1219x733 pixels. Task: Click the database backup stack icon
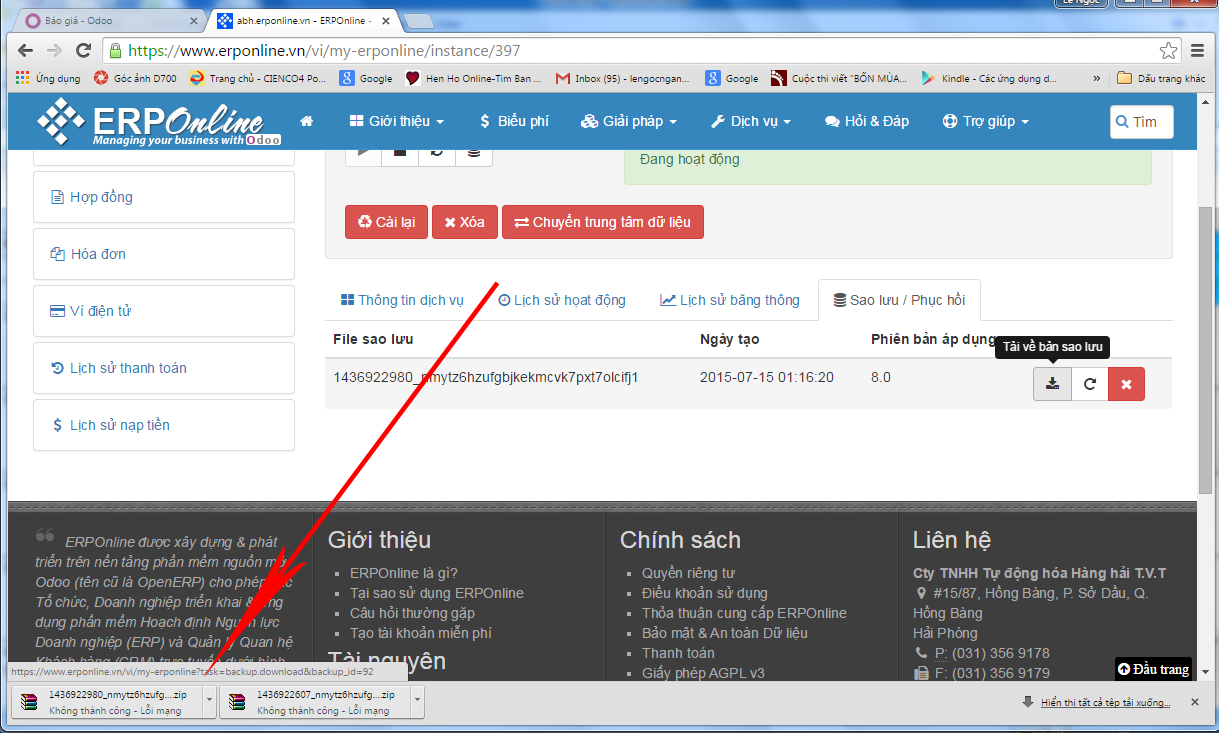(x=474, y=152)
